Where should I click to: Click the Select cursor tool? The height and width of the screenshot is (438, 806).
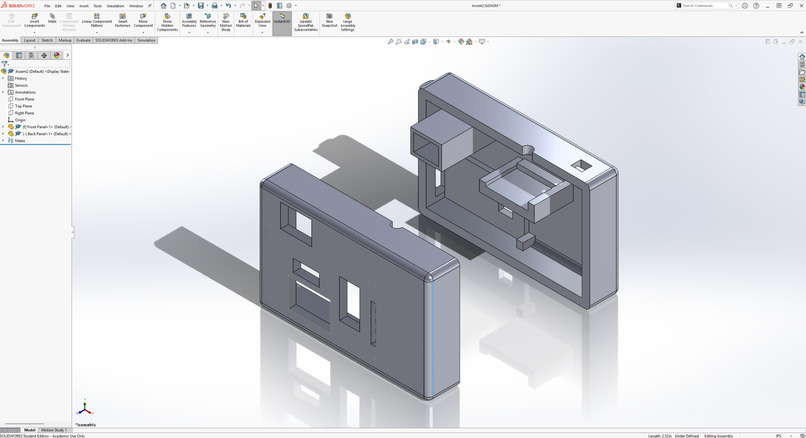256,6
